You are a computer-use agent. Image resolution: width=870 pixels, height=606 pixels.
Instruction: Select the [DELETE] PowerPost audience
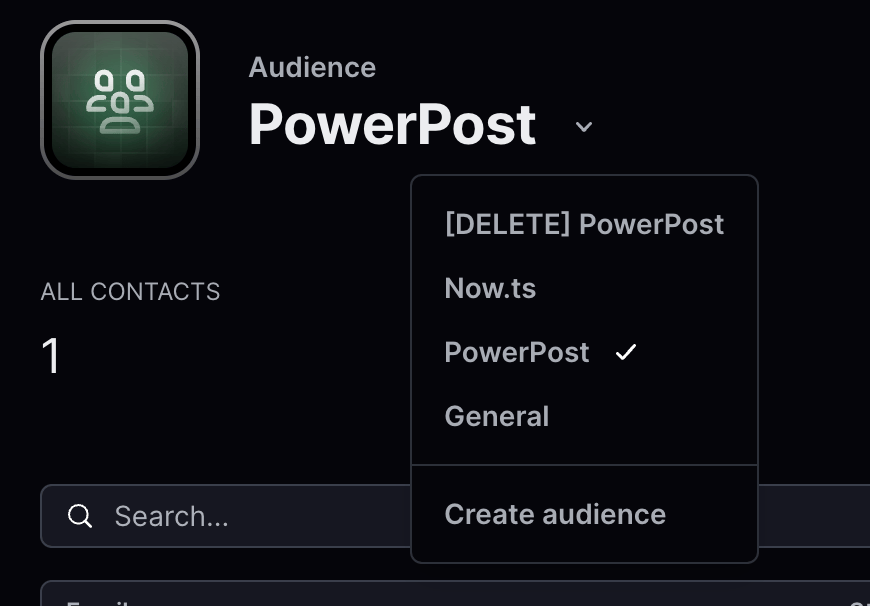[x=584, y=224]
